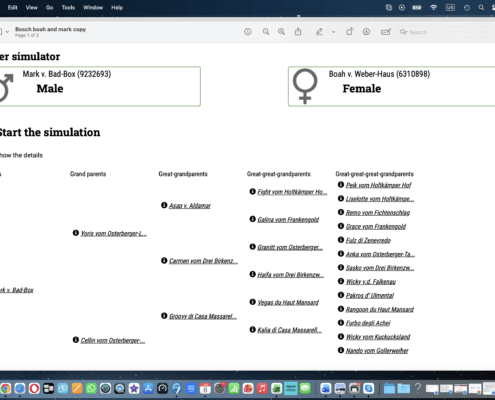Expand the Markup pen dropdown arrow

[x=333, y=32]
